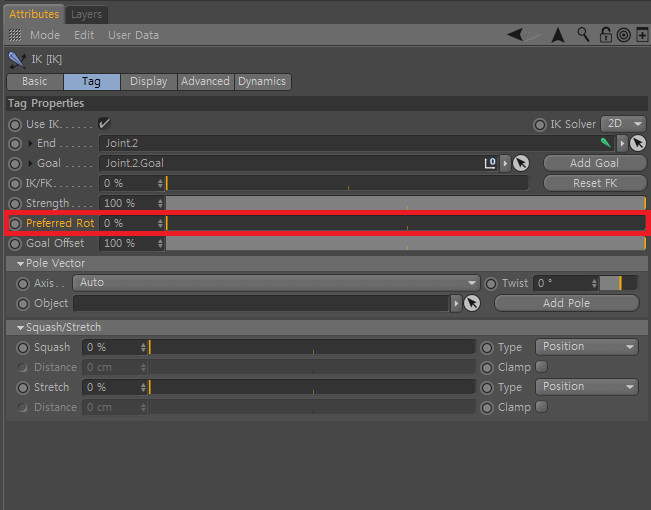Open the magnifier search icon
This screenshot has height=510, width=651.
point(583,35)
